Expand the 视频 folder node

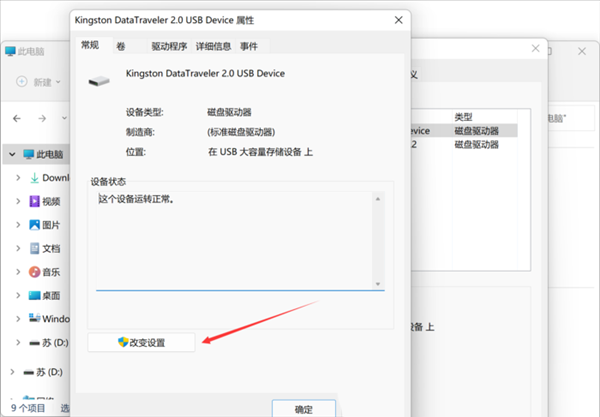18,201
